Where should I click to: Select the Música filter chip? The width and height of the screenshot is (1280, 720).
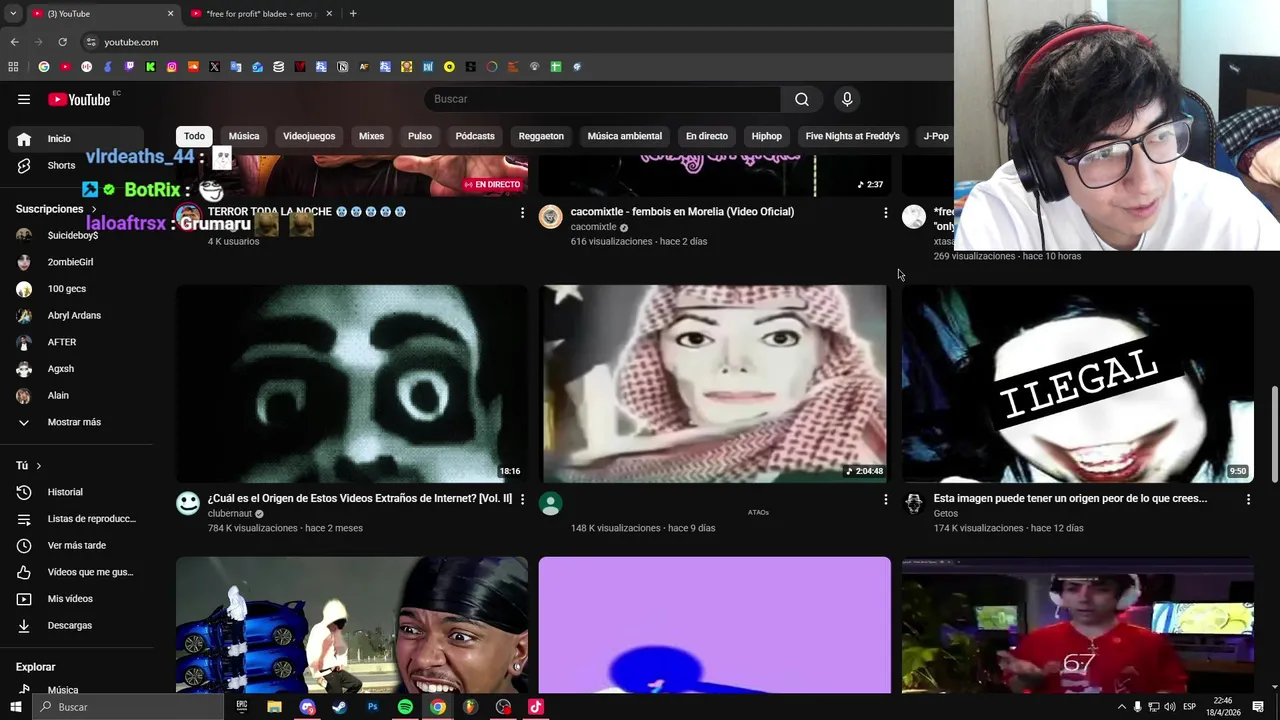tap(244, 136)
